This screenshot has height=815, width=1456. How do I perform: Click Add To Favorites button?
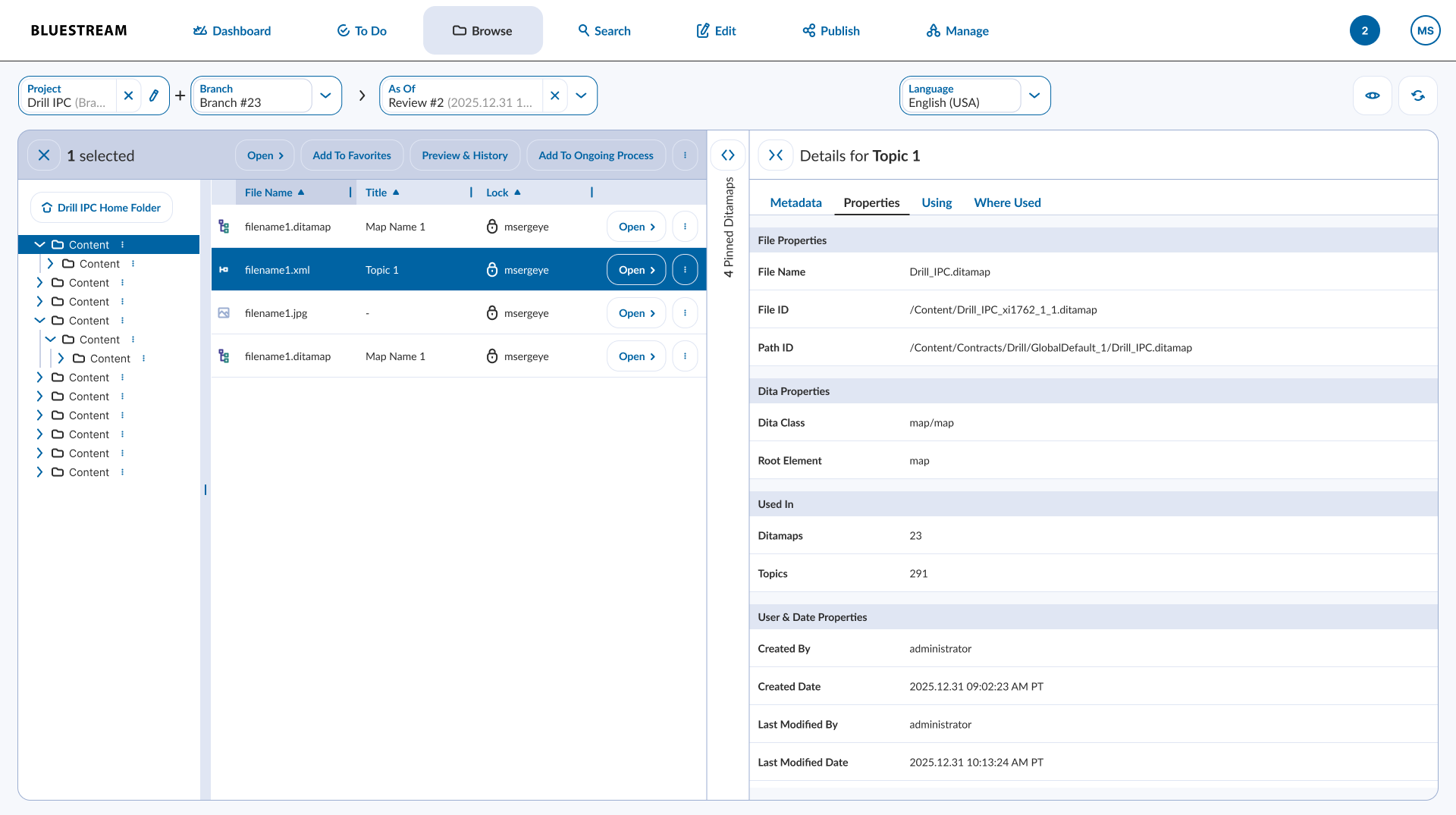click(x=352, y=155)
